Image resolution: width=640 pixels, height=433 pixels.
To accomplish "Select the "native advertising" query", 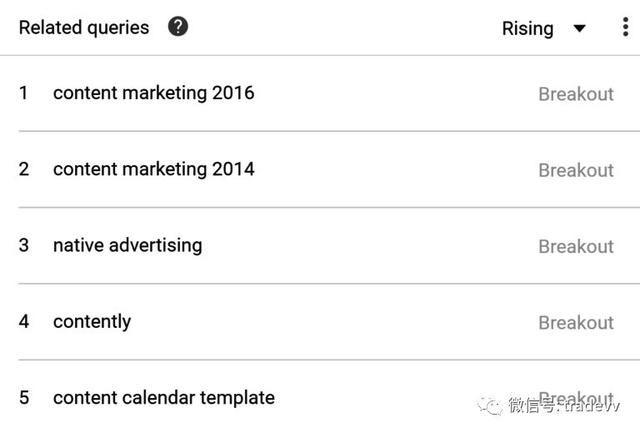I will coord(127,245).
